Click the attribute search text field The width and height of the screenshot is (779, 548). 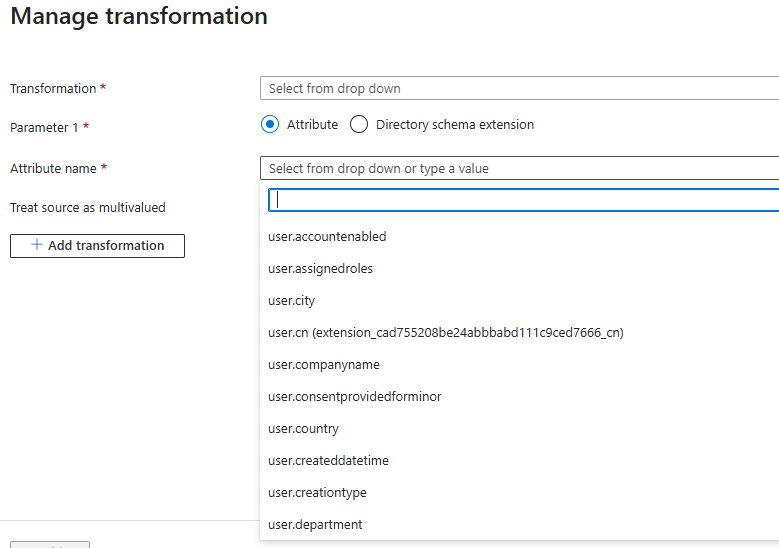click(x=524, y=200)
